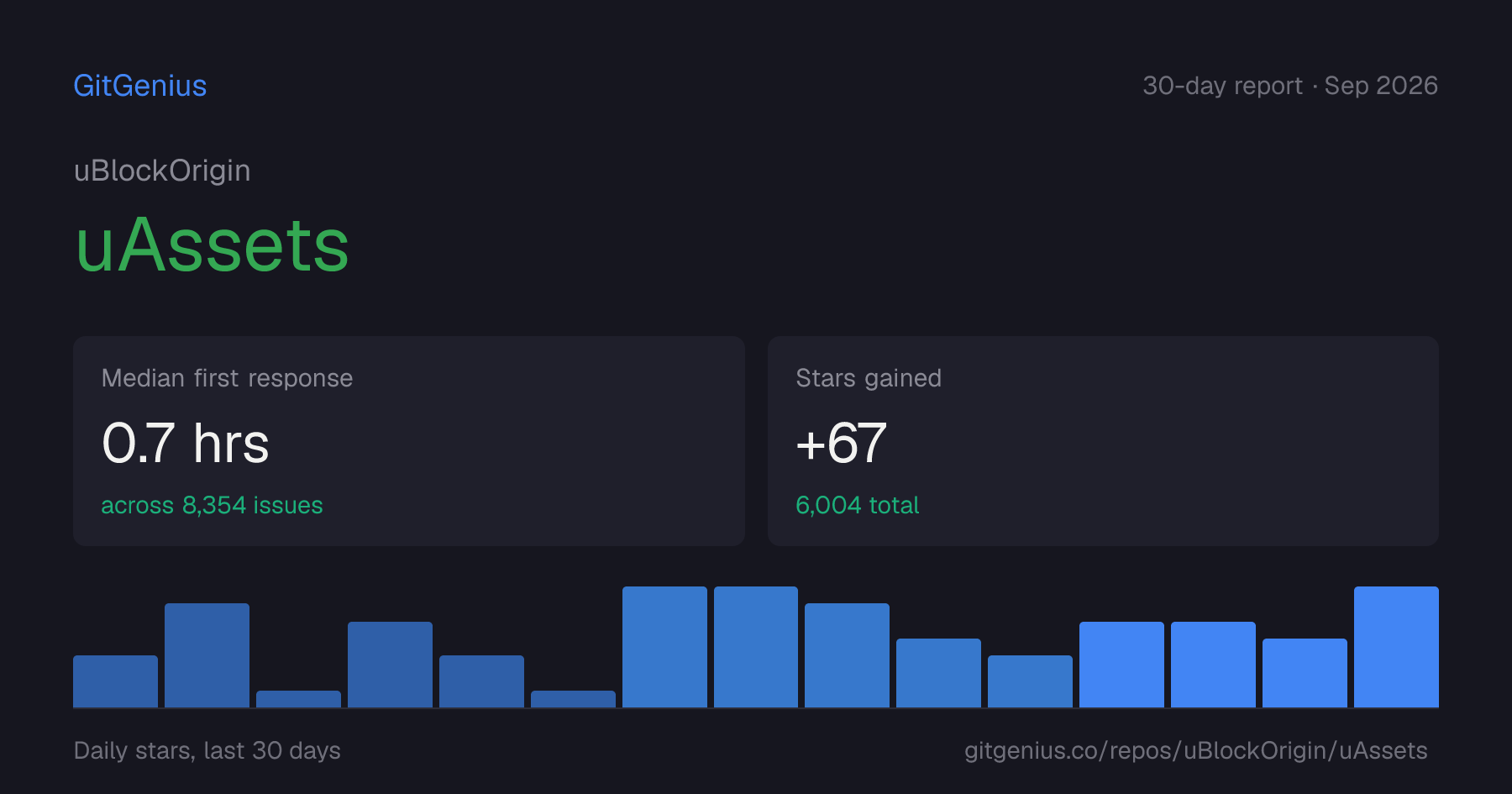Select the fourth bar of the stars chart
The image size is (1512, 794).
pos(390,665)
